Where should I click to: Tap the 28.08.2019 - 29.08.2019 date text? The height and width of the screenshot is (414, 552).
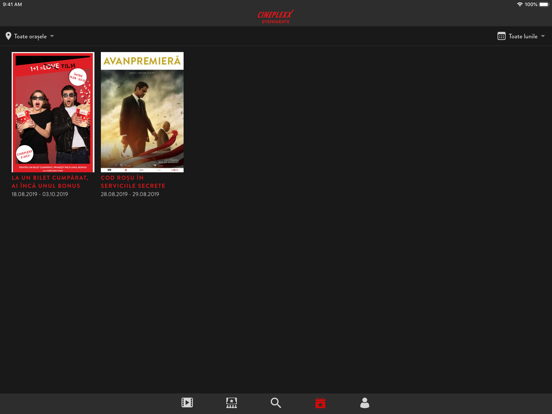[130, 194]
